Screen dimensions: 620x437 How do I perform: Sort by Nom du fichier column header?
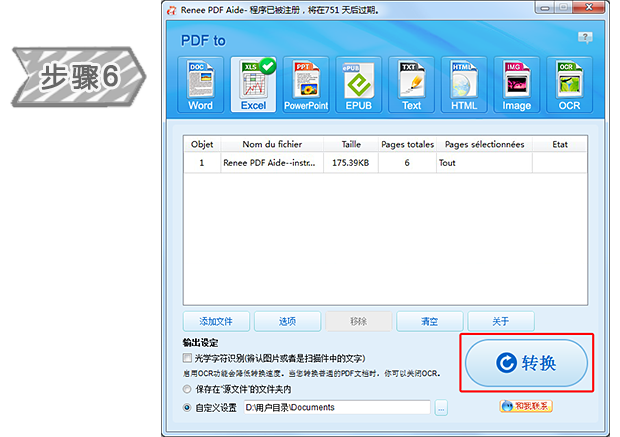coord(272,144)
